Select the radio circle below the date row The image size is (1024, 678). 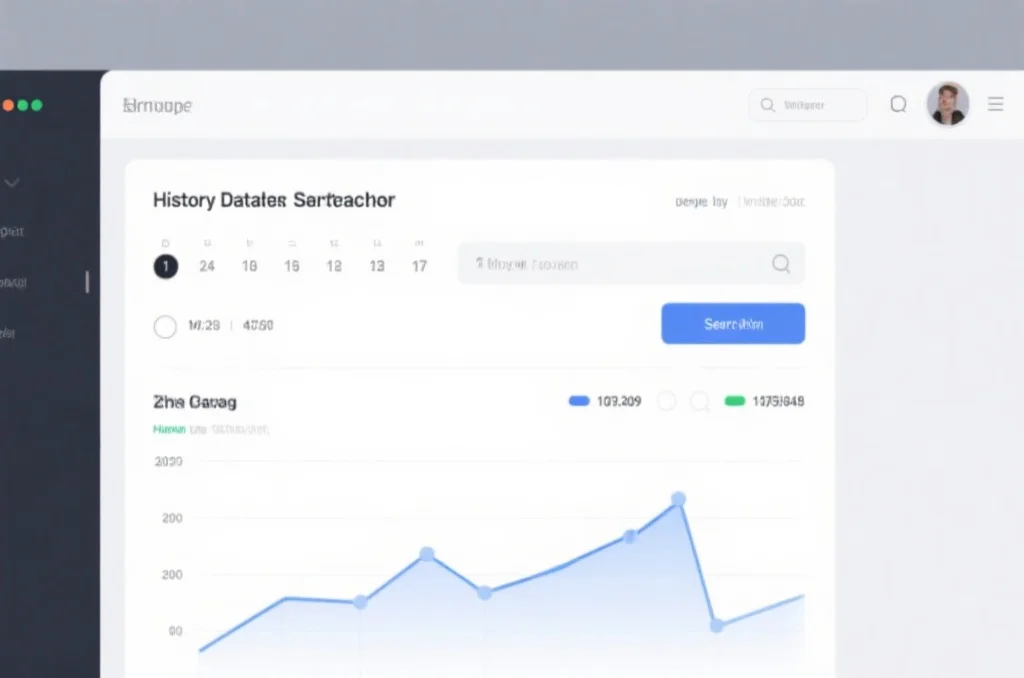tap(165, 326)
